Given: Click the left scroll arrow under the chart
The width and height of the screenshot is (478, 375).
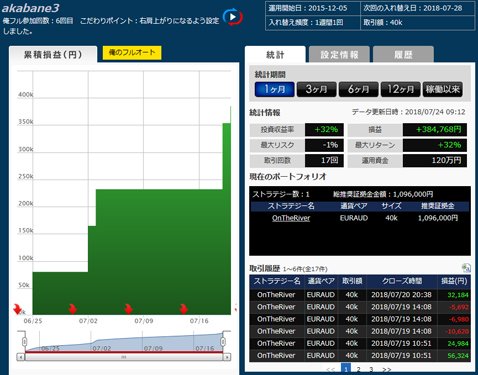Looking at the screenshot, I should (21, 357).
